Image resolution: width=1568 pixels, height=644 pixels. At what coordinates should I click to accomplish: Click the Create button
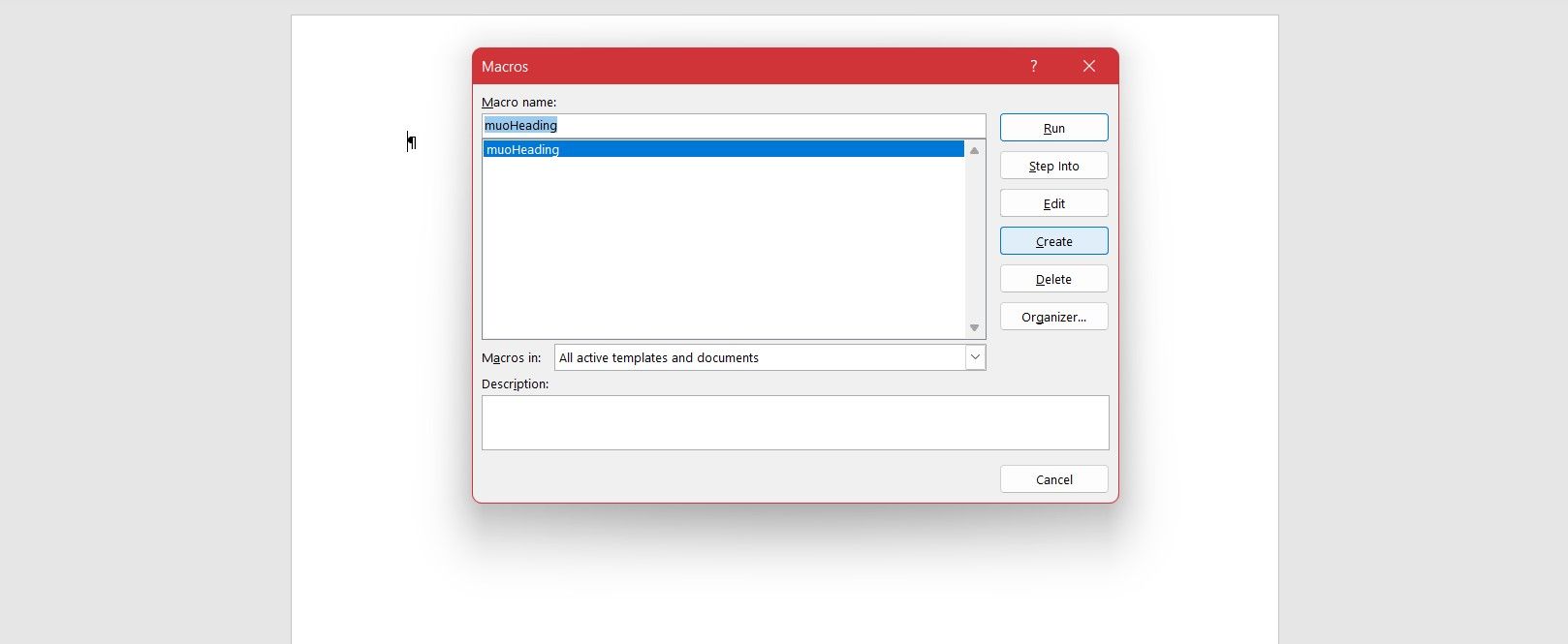coord(1053,241)
